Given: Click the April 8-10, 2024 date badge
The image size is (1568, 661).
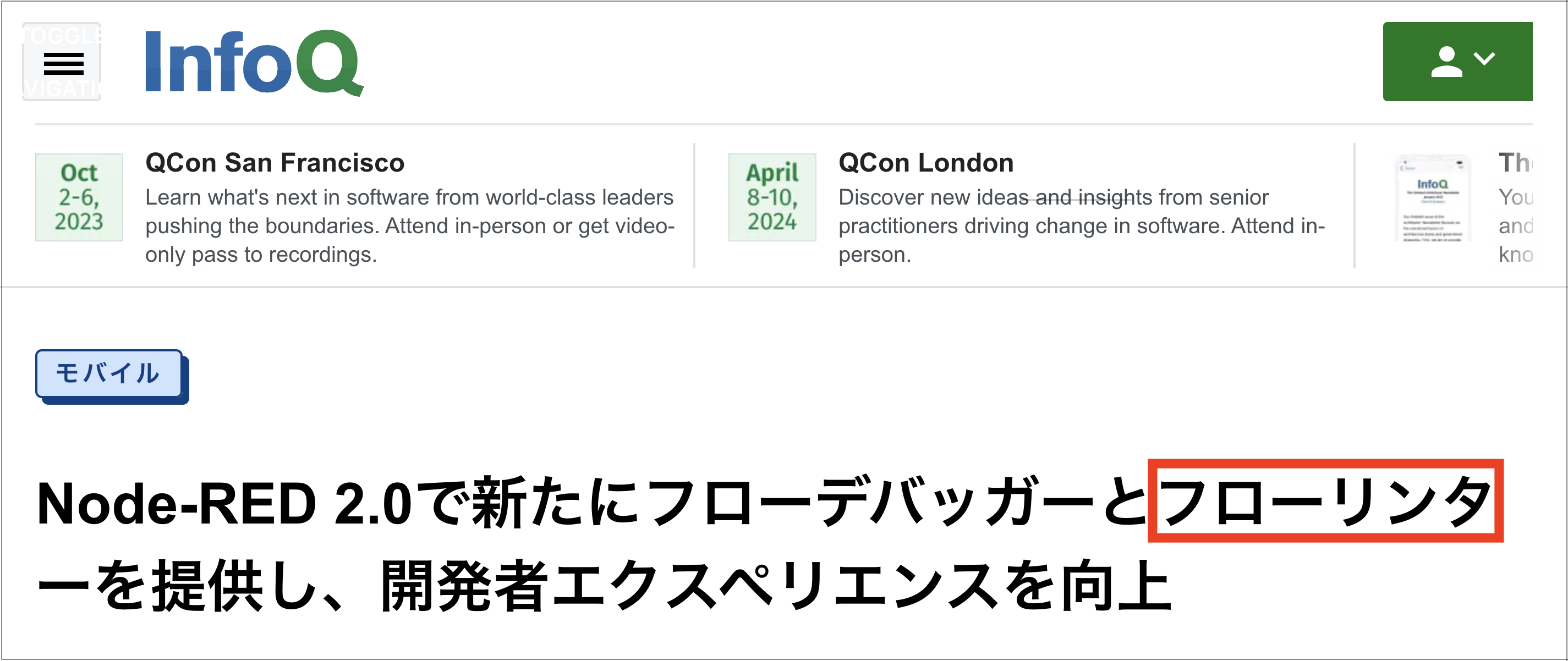Looking at the screenshot, I should click(x=772, y=198).
